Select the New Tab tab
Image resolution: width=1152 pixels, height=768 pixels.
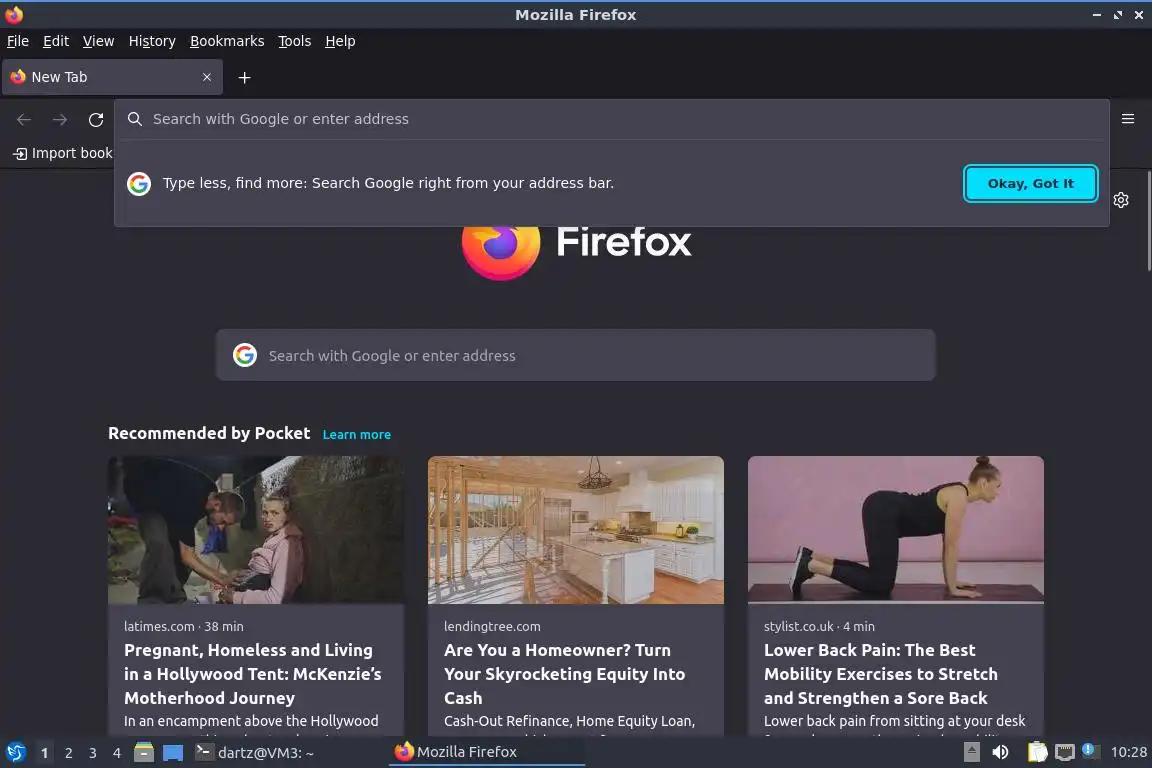pyautogui.click(x=112, y=77)
